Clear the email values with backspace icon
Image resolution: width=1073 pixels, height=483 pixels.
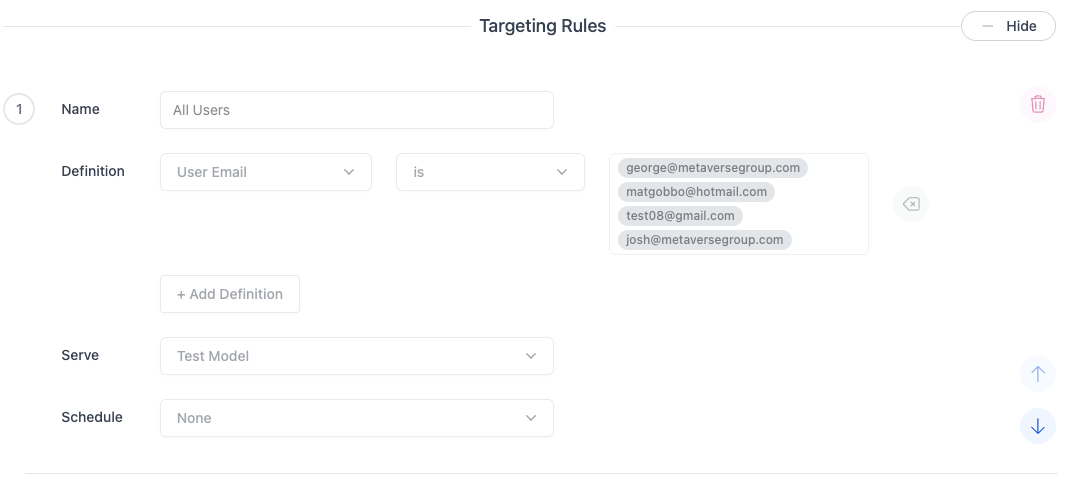(x=911, y=204)
